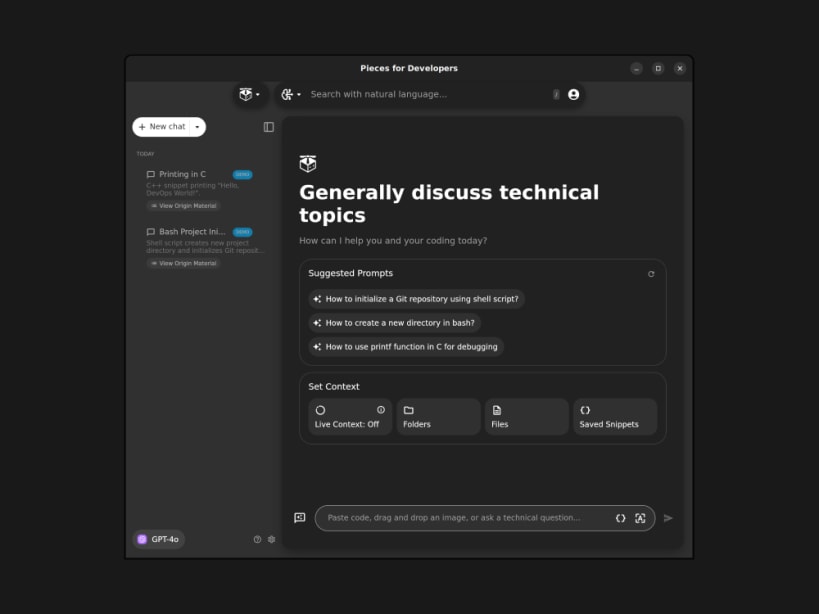View Origin Material for Bash Project
Screen dimensions: 819x614
(x=183, y=263)
